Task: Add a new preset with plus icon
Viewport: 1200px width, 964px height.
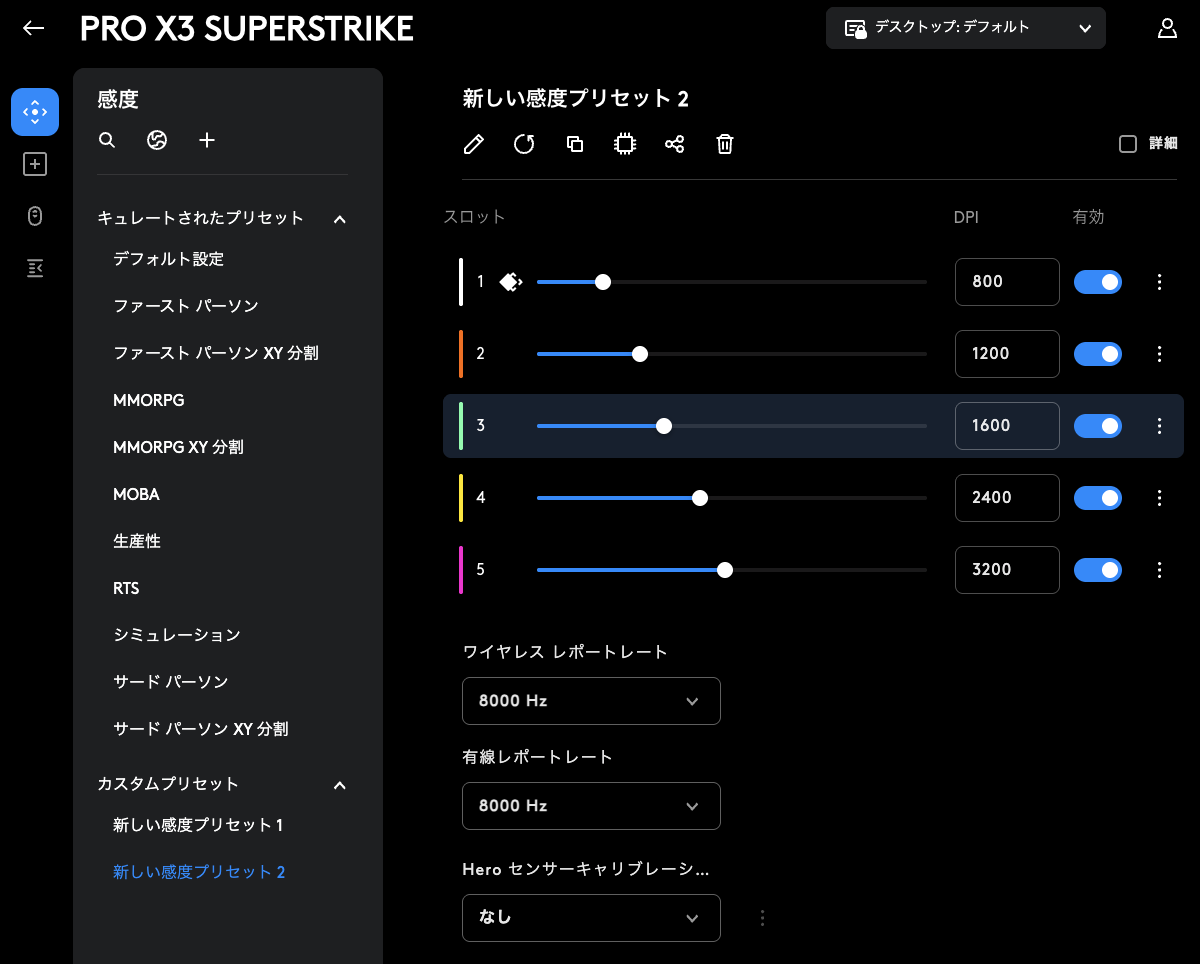Action: tap(207, 140)
